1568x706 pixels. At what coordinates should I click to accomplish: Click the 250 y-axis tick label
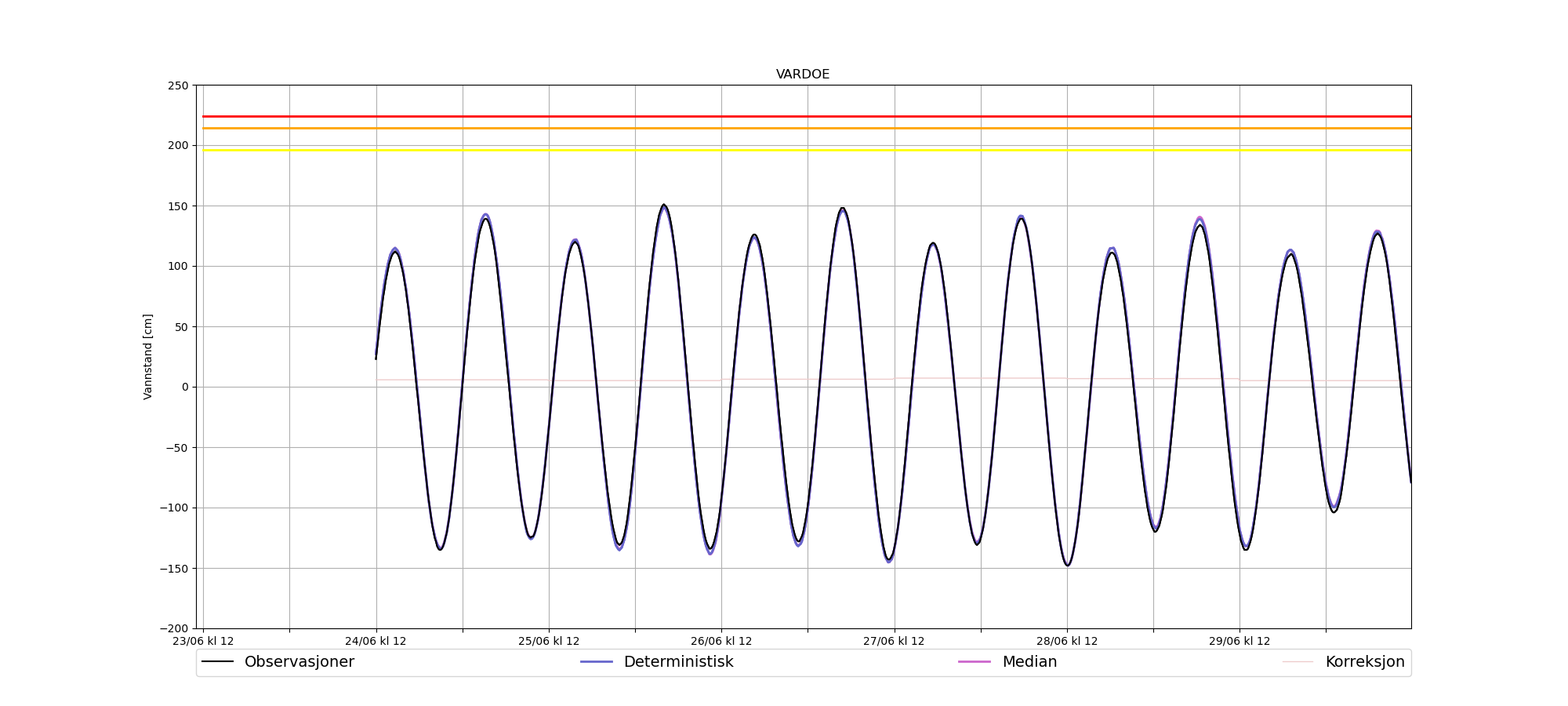pyautogui.click(x=178, y=86)
